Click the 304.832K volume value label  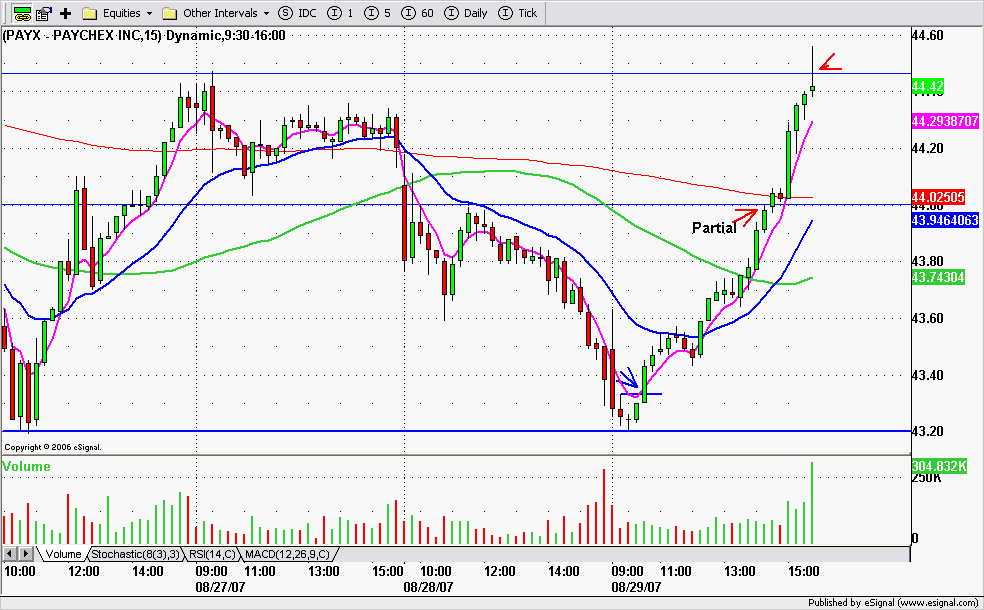point(938,466)
